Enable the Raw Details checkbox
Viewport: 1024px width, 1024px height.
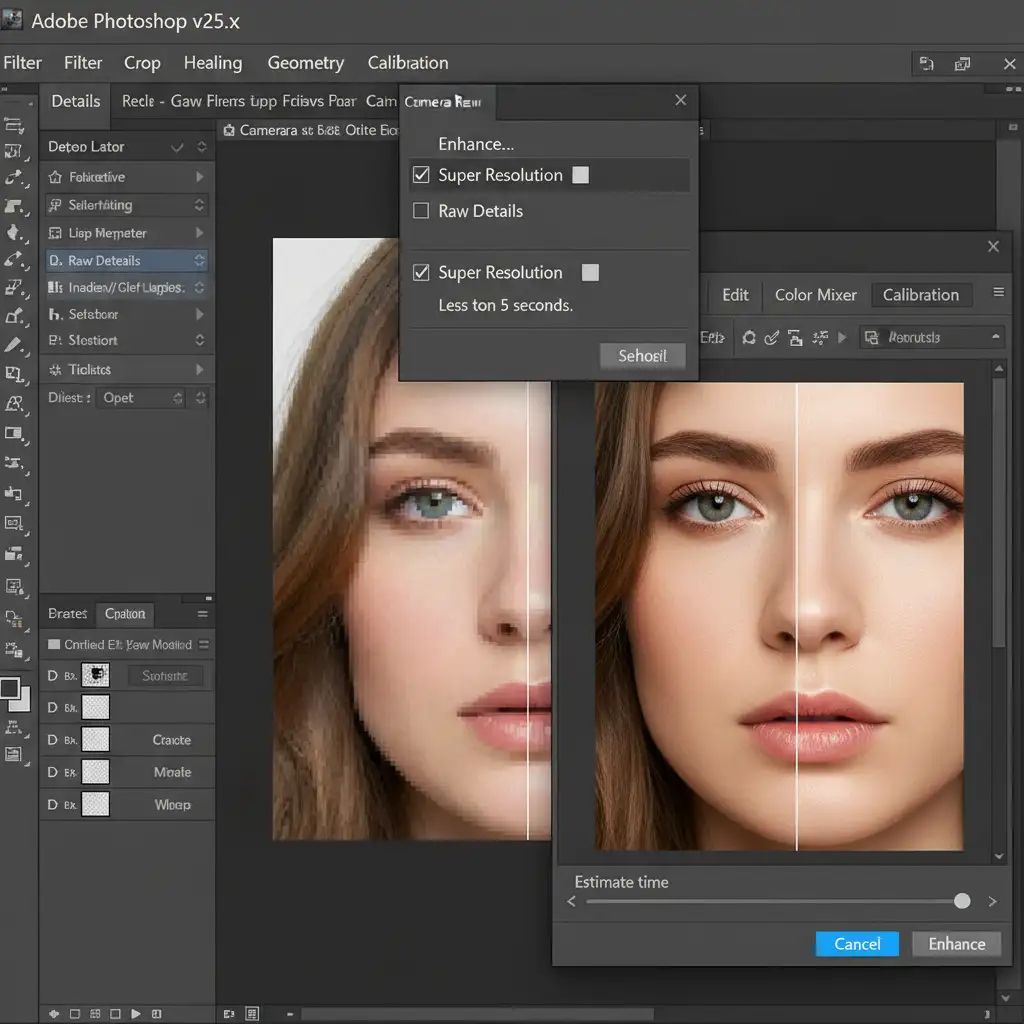point(421,211)
